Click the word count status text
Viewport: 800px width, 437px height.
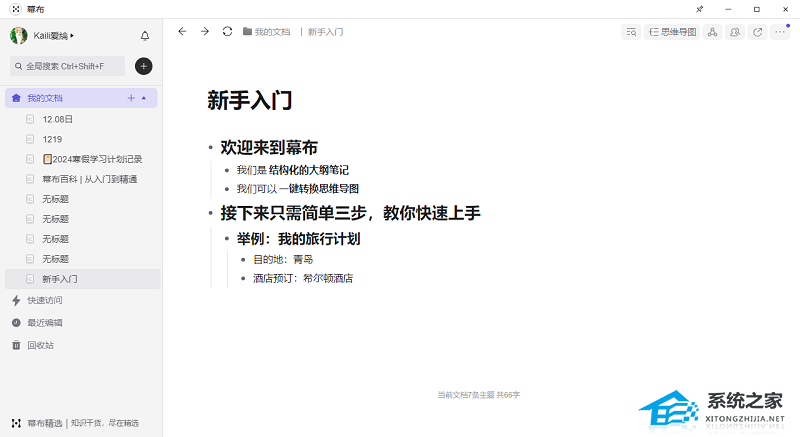[479, 395]
